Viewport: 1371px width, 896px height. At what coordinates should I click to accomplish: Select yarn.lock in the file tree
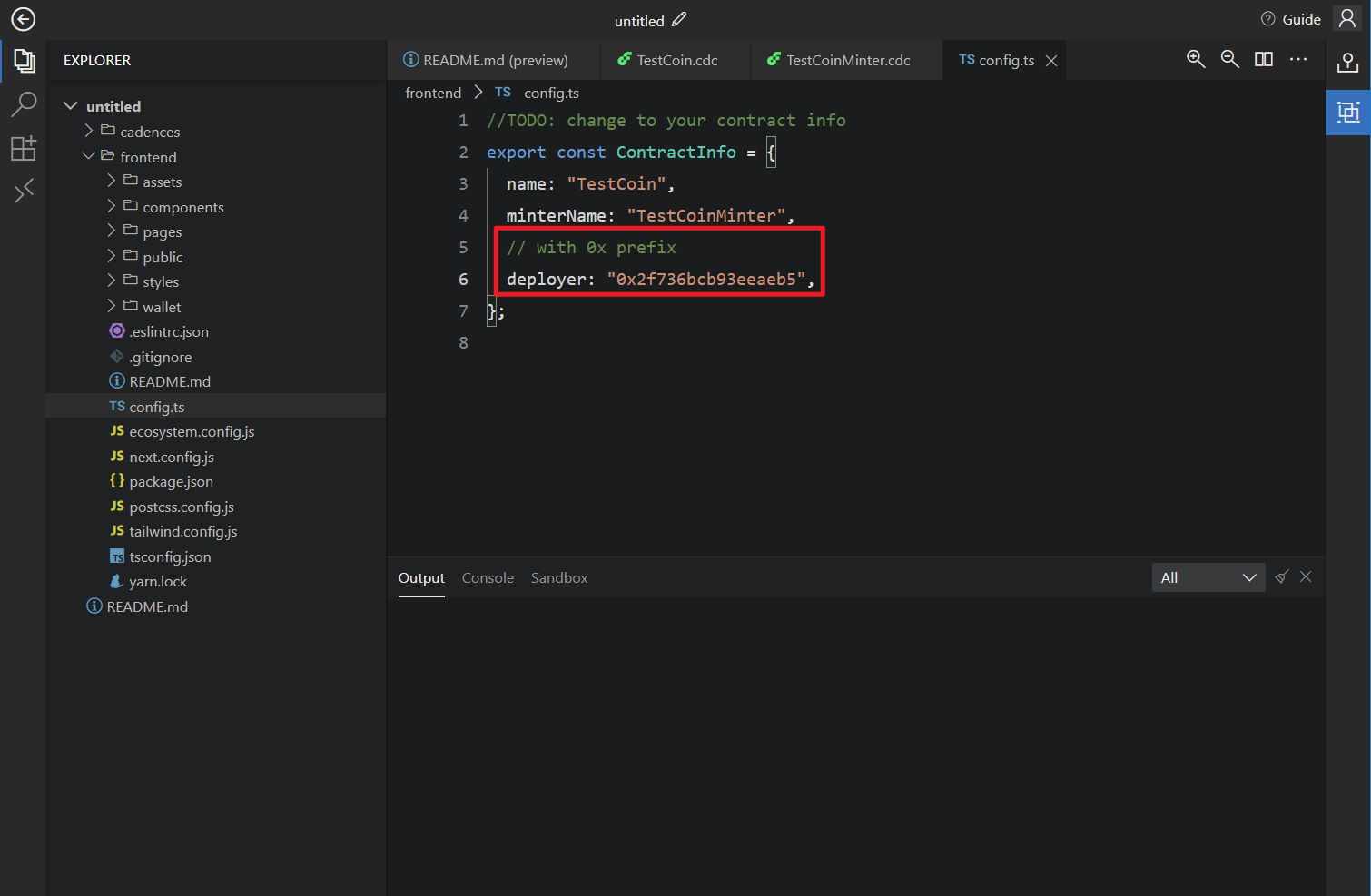pos(156,581)
